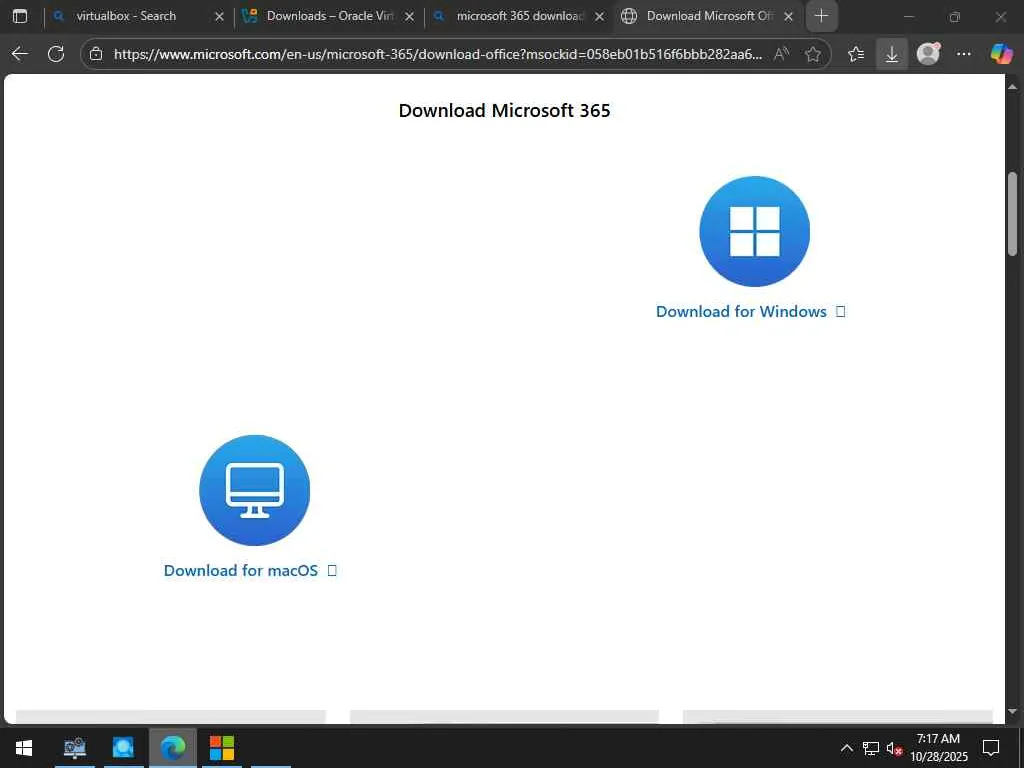Open Settings and more ellipsis menu
This screenshot has width=1024, height=768.
pos(963,54)
